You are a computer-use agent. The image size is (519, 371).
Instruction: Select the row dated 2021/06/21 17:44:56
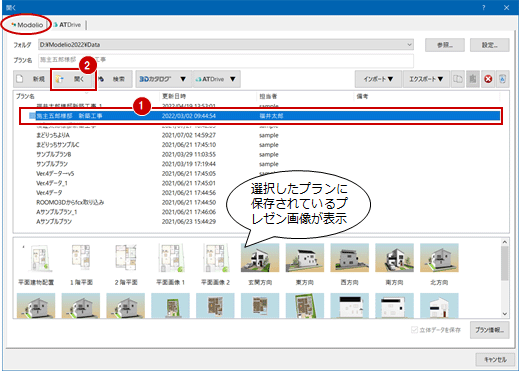coord(189,193)
